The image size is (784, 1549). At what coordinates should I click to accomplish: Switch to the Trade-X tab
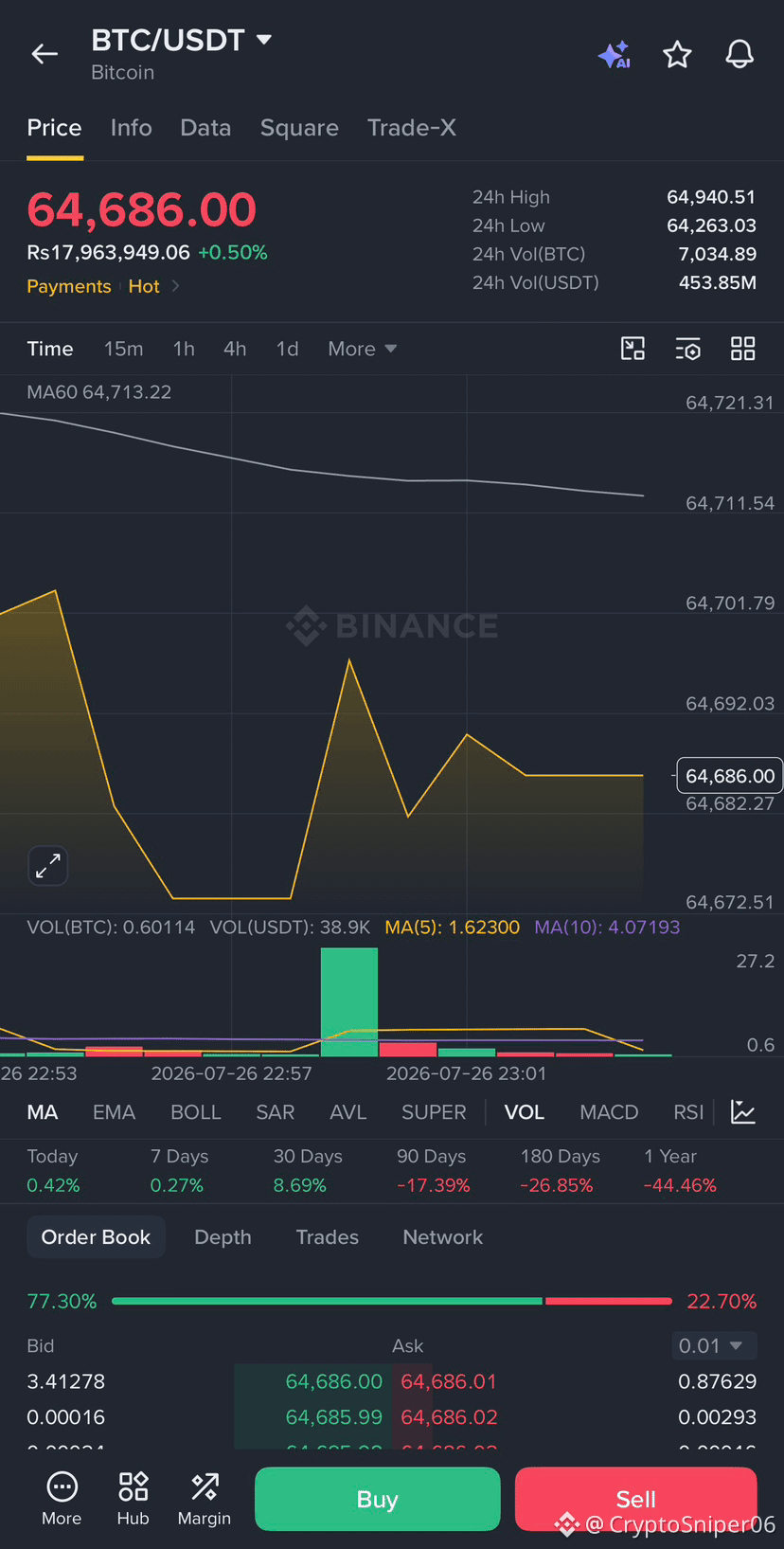pos(412,128)
